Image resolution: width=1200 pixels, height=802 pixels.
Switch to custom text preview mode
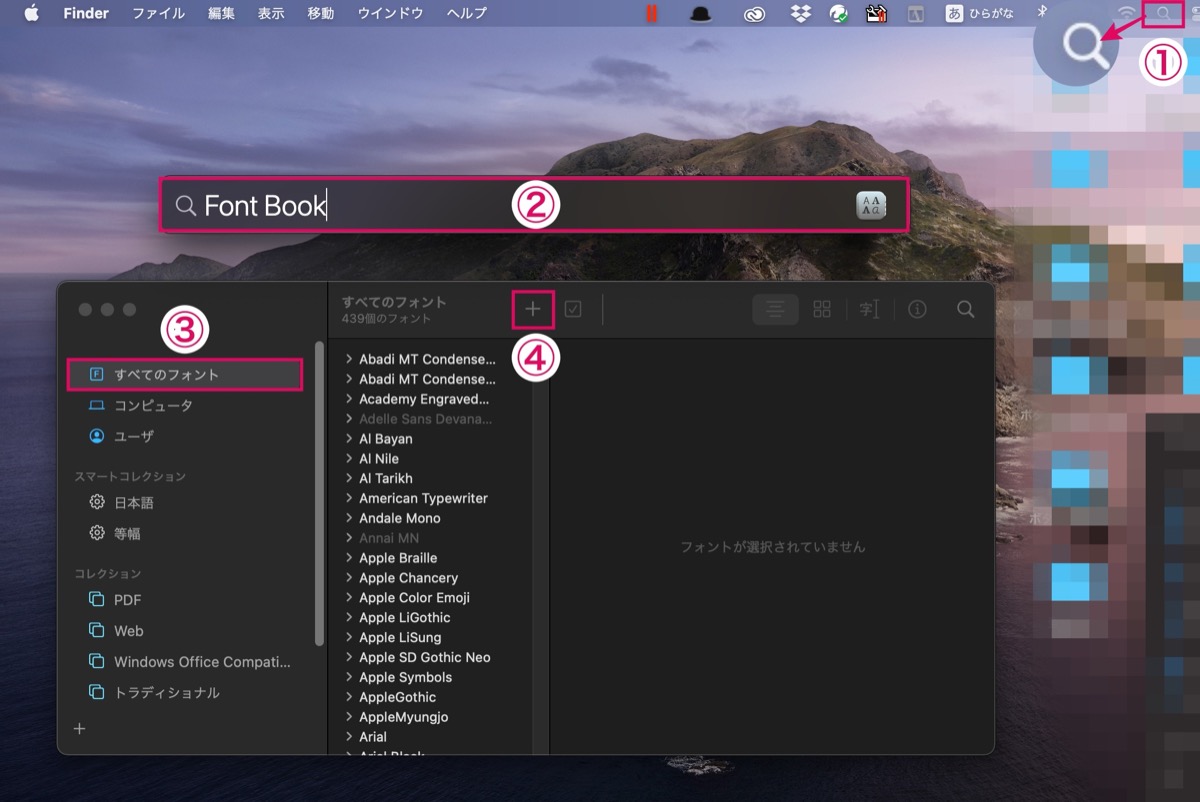click(869, 310)
